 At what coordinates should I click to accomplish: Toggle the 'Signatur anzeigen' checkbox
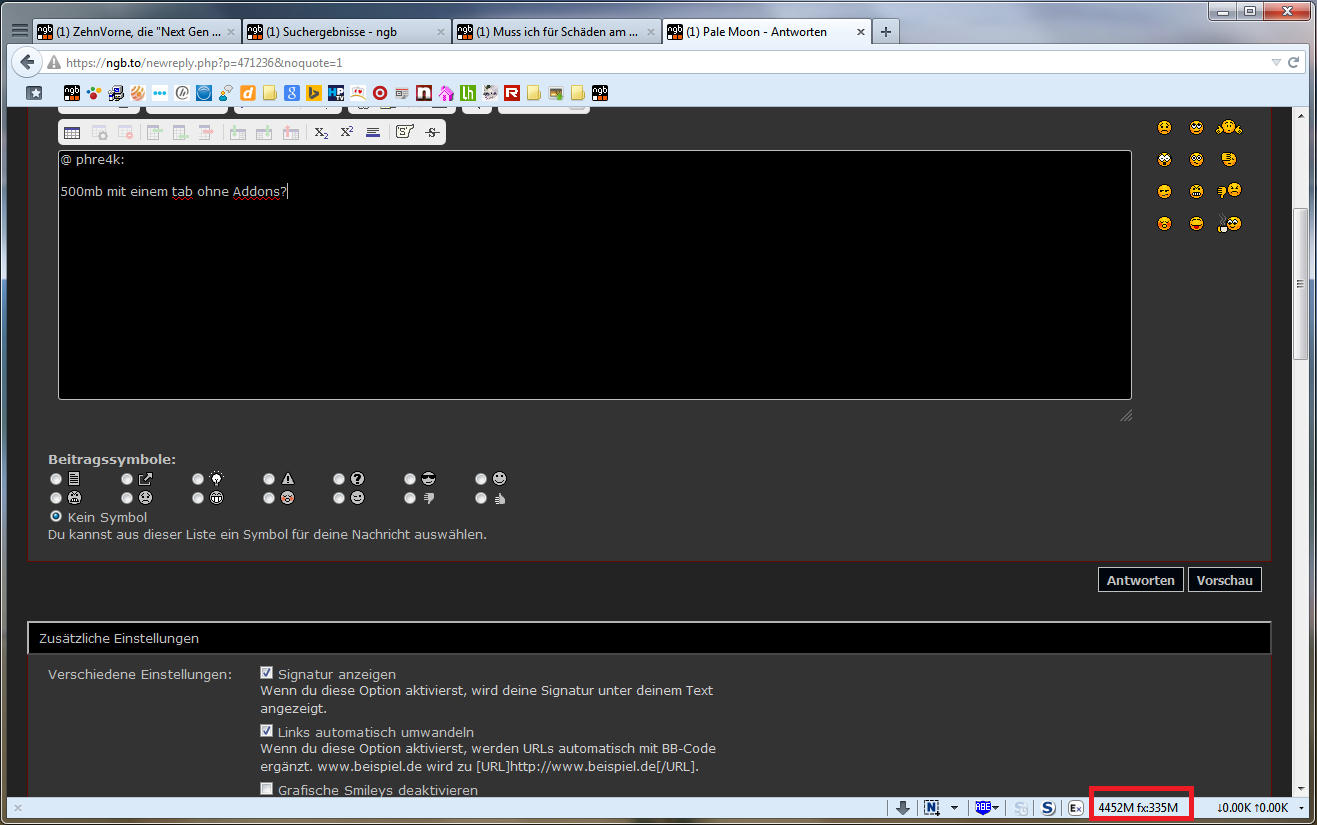[267, 673]
